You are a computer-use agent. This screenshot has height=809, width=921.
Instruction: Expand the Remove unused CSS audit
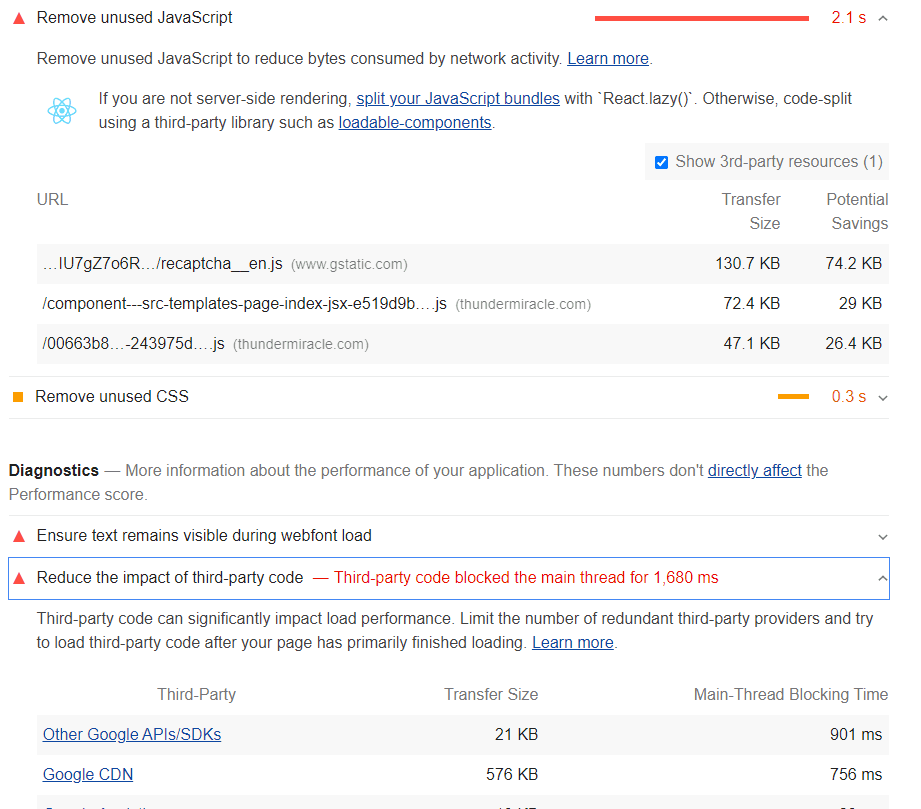point(882,397)
